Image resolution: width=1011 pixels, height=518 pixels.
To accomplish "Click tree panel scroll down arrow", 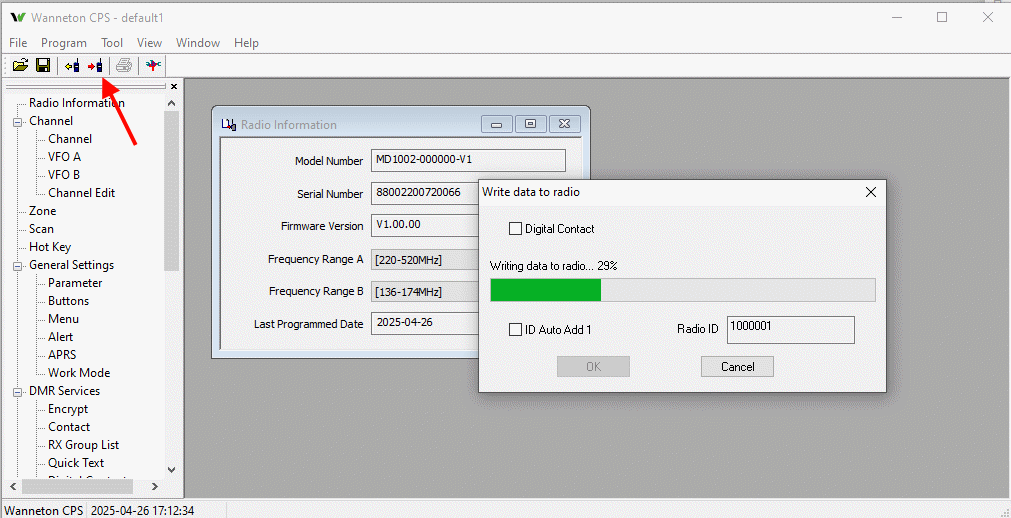I will pos(172,470).
